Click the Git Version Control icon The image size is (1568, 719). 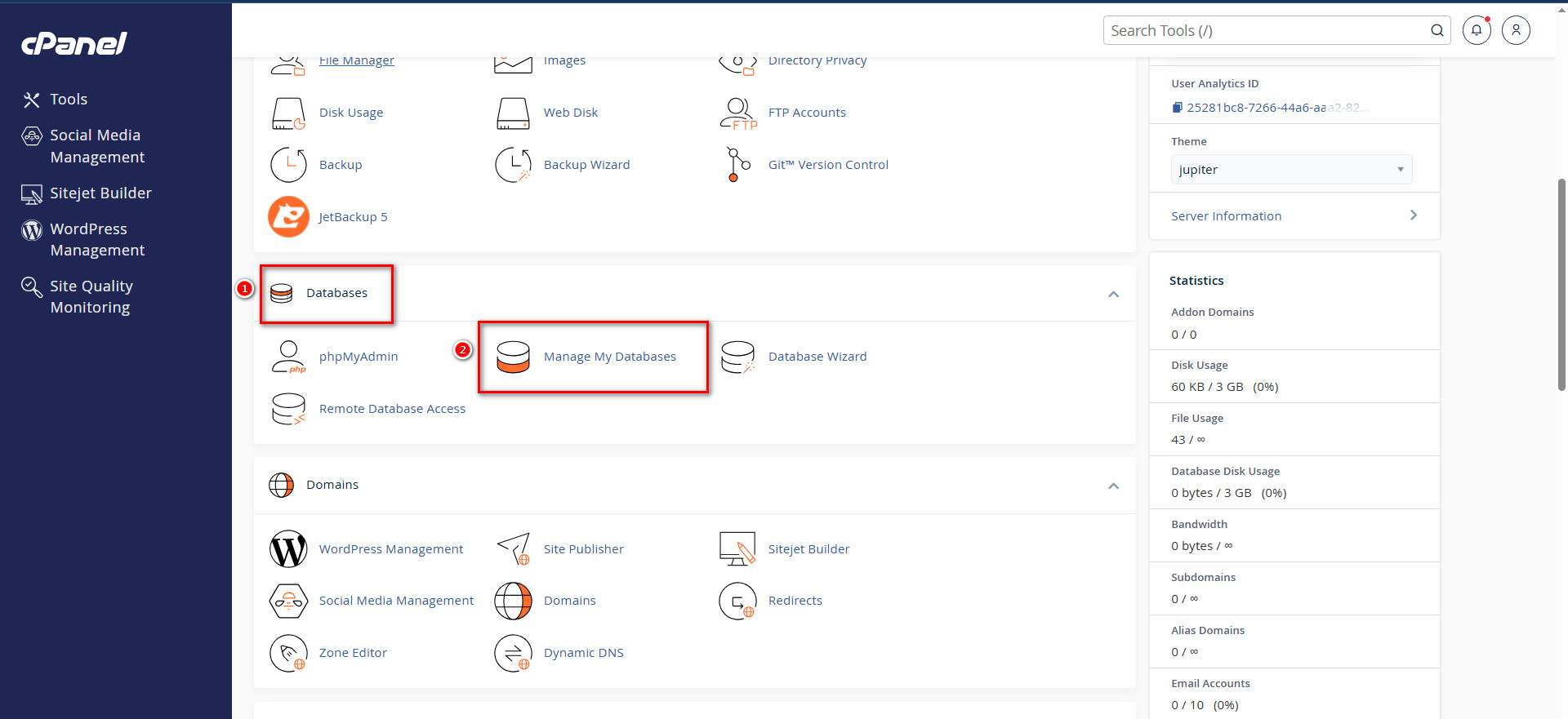(x=738, y=165)
